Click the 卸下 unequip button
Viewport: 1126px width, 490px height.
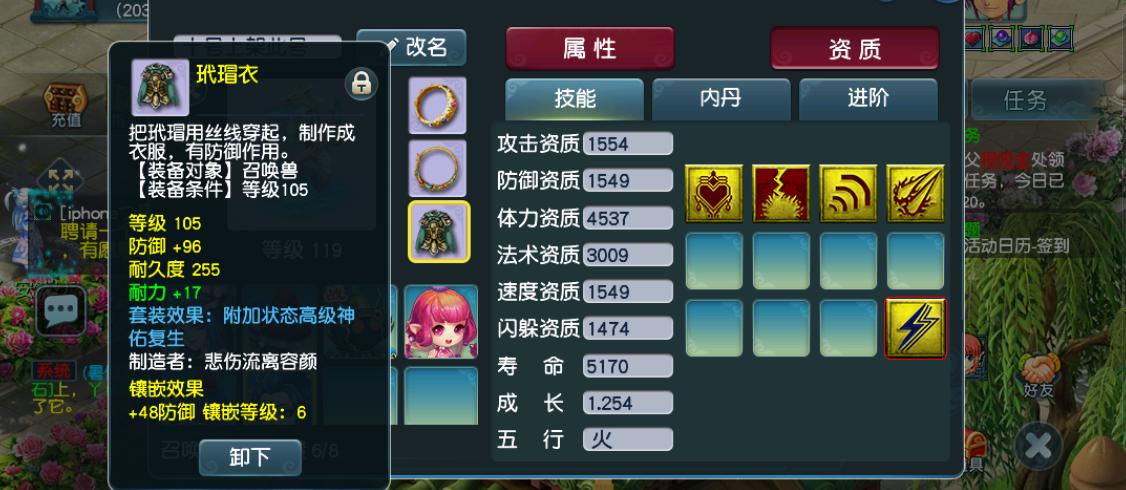click(250, 458)
